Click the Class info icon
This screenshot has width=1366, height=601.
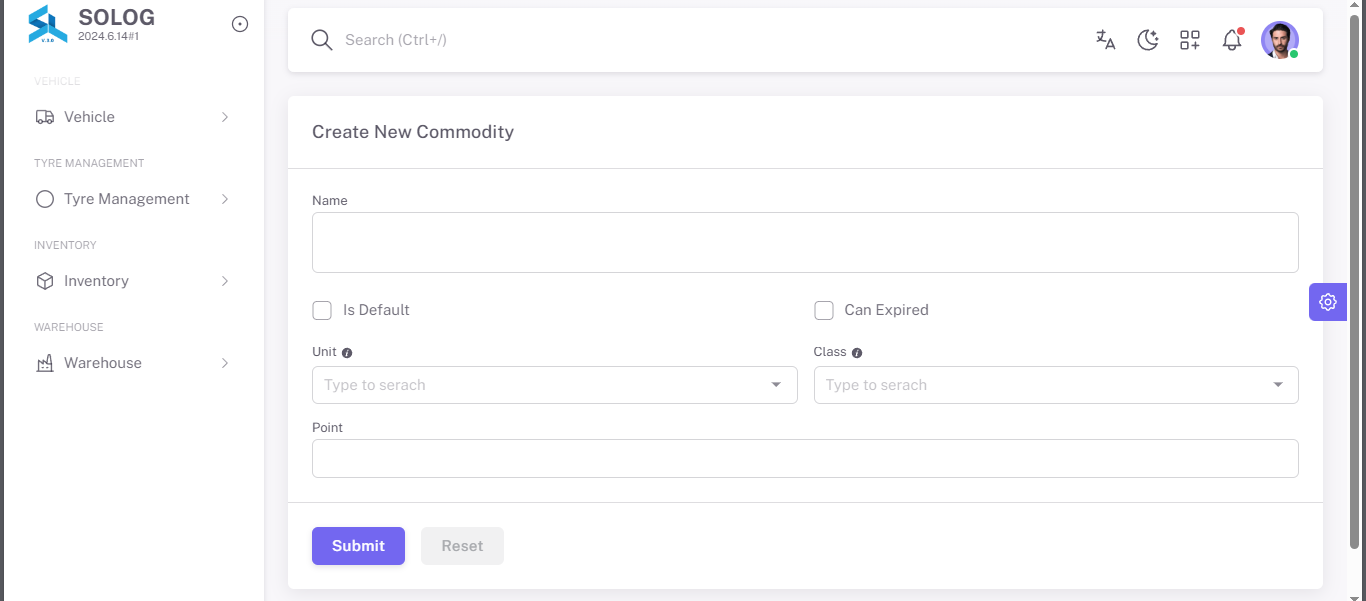pyautogui.click(x=857, y=353)
